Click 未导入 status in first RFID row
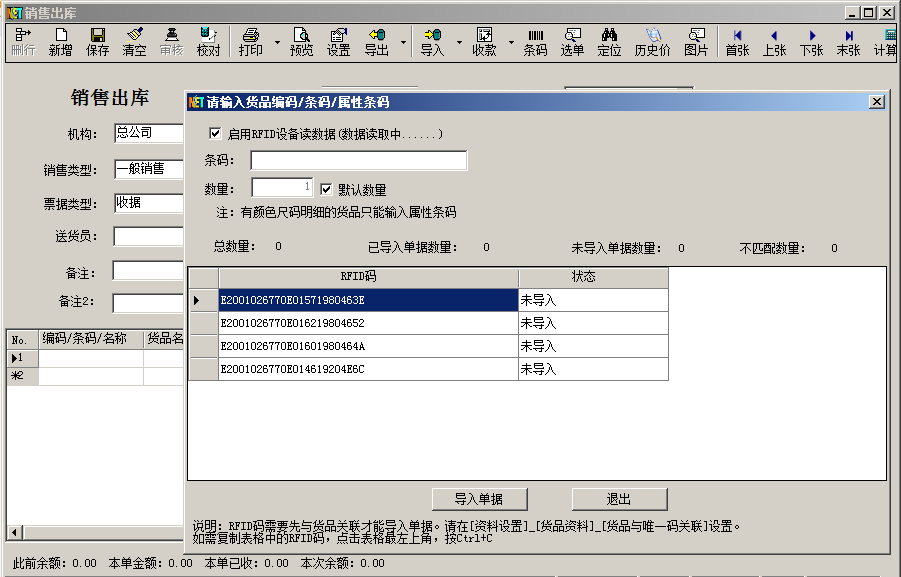 pos(594,300)
